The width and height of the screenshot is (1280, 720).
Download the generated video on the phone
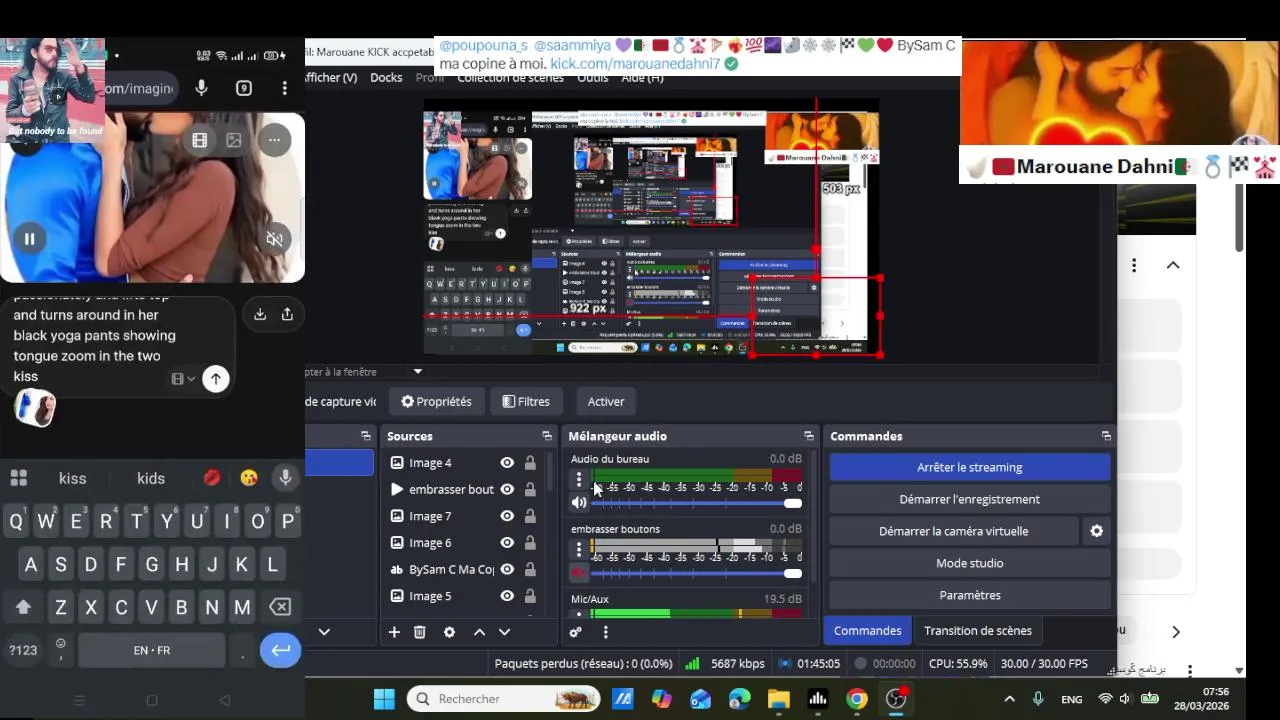click(x=260, y=314)
